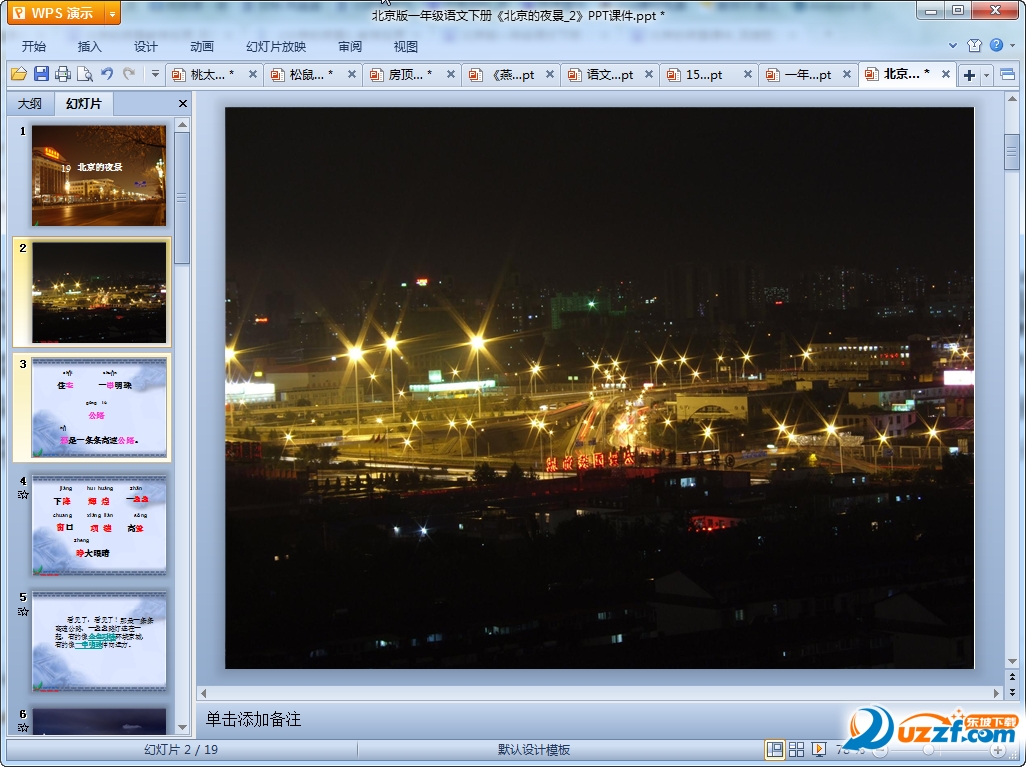1026x767 pixels.
Task: Open the 幻灯片放映 ribbon tab
Action: click(276, 46)
